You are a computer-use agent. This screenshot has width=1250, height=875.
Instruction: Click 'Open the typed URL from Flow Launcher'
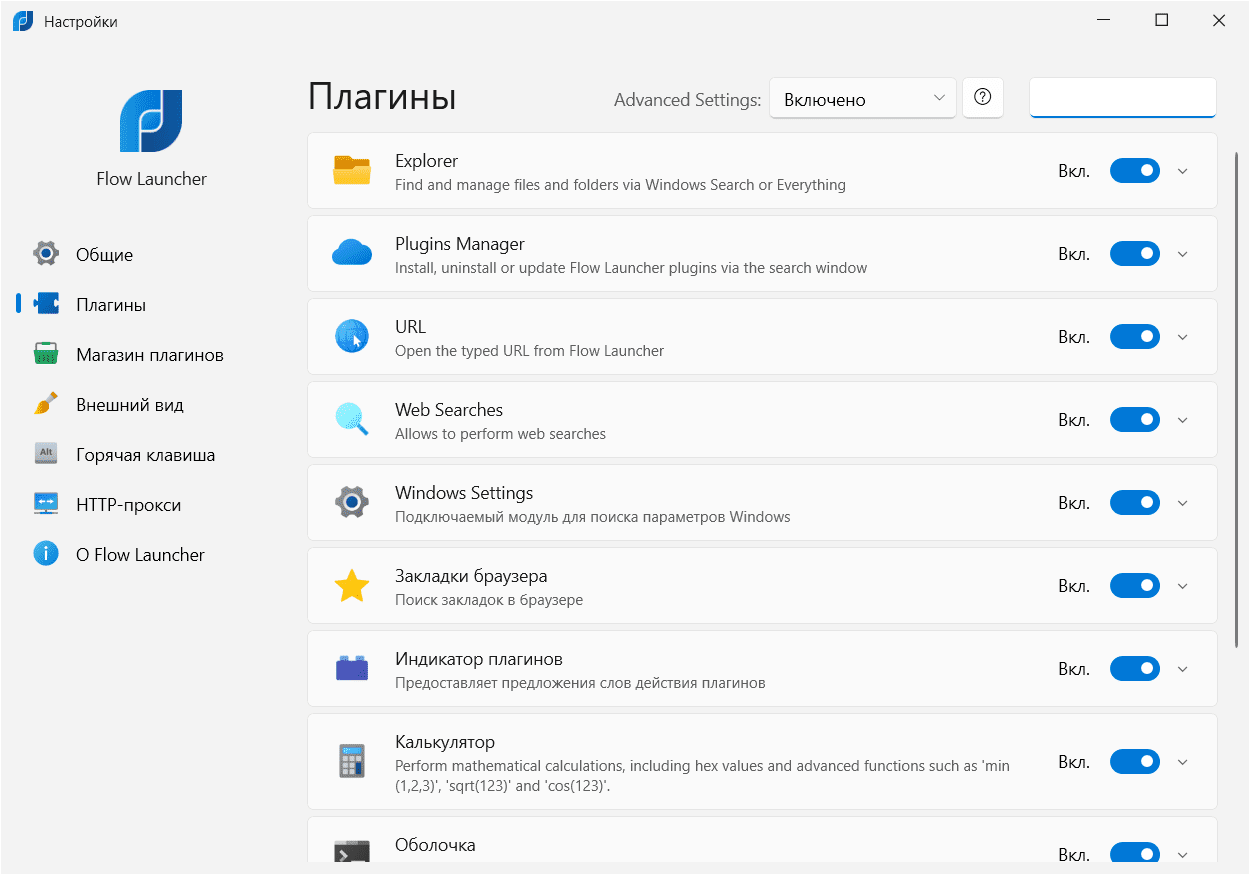529,351
